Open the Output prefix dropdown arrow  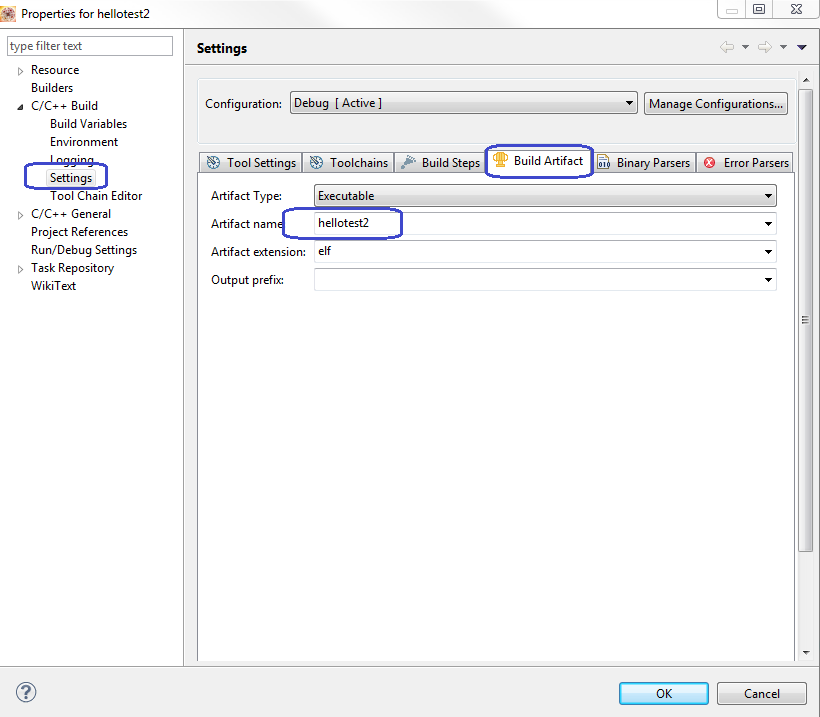click(768, 280)
